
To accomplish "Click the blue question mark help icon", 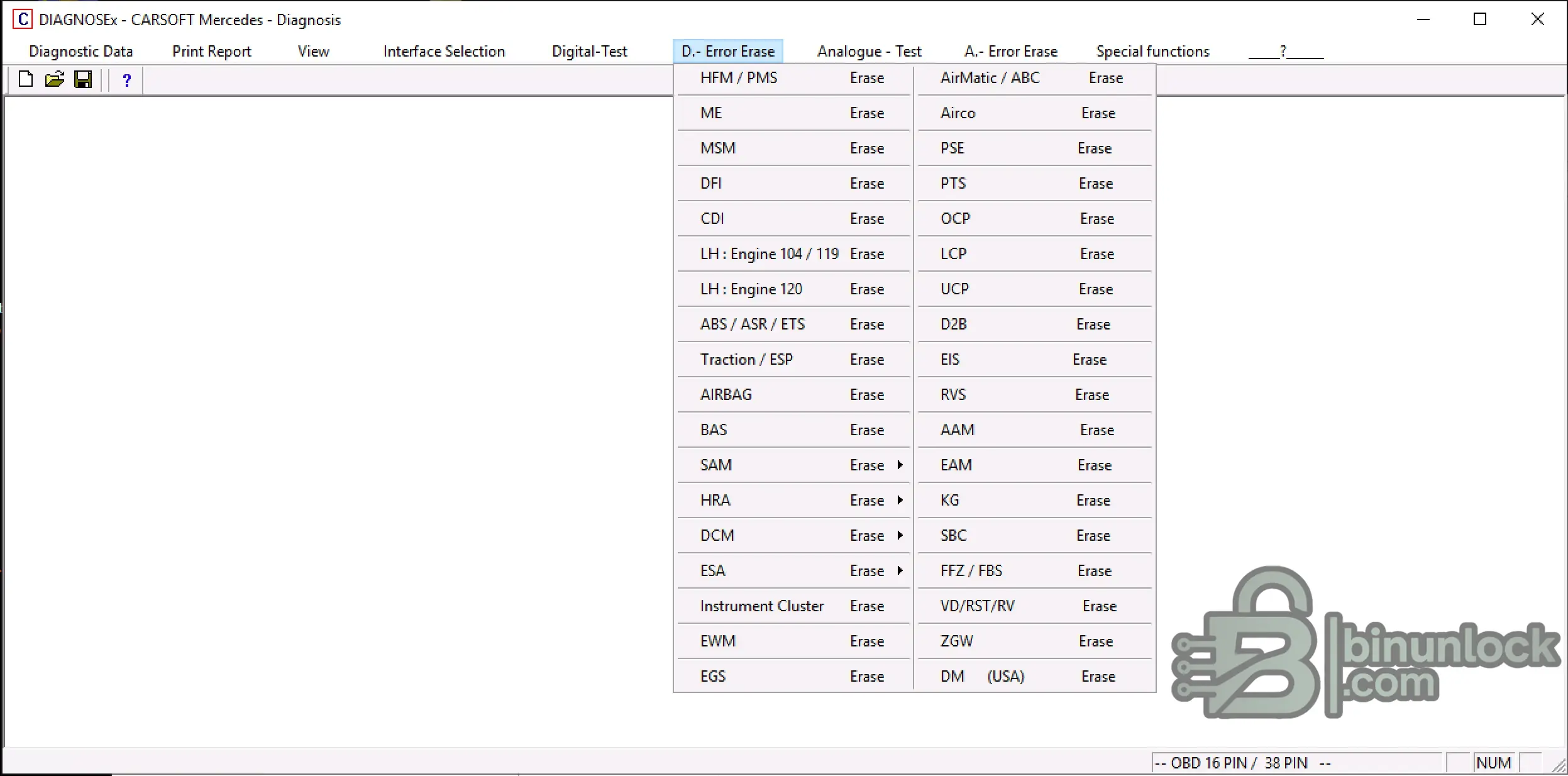I will click(x=127, y=80).
